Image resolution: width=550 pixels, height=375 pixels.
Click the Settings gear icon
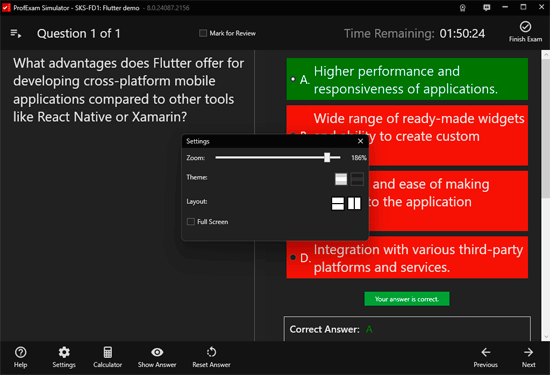coord(64,352)
